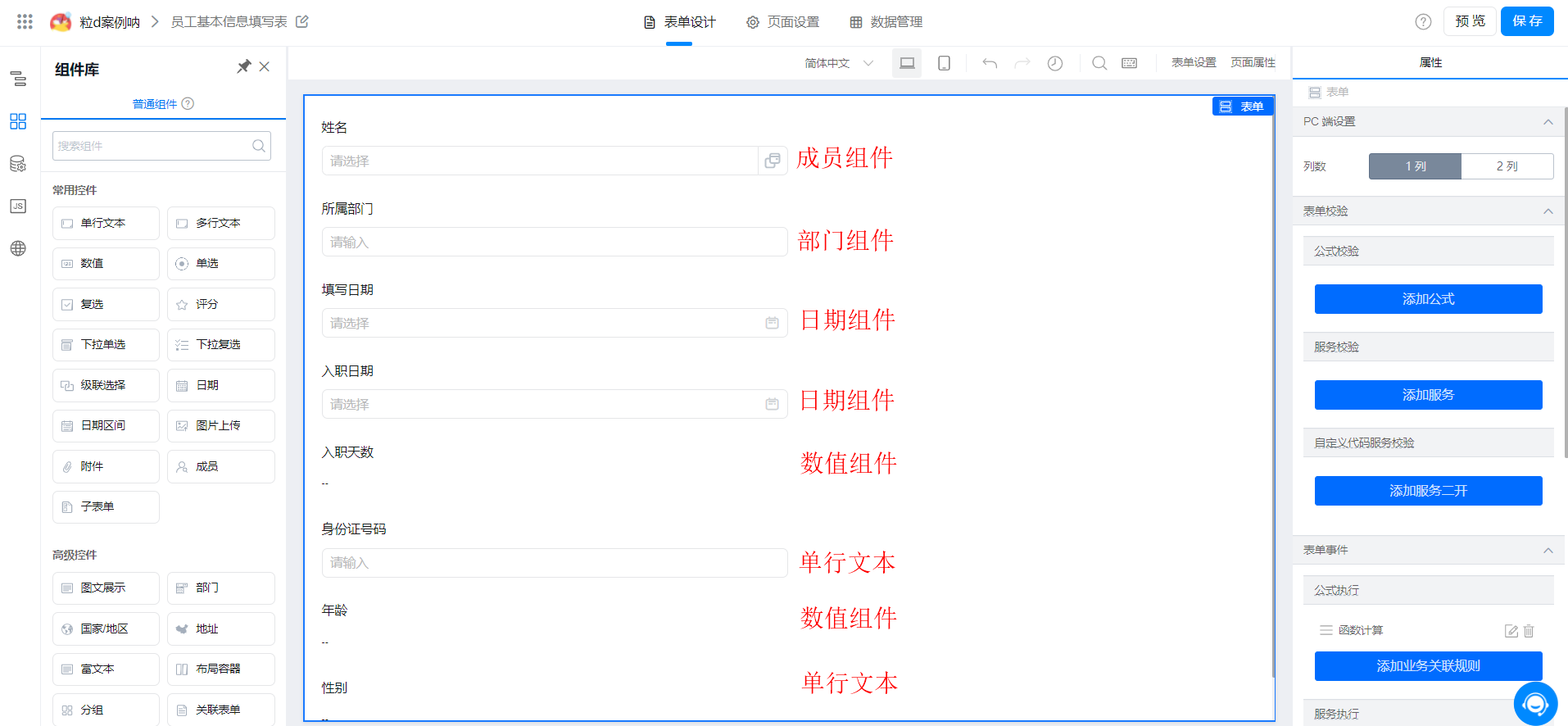Switch to mobile preview mode icon
1568x726 pixels.
coord(944,63)
